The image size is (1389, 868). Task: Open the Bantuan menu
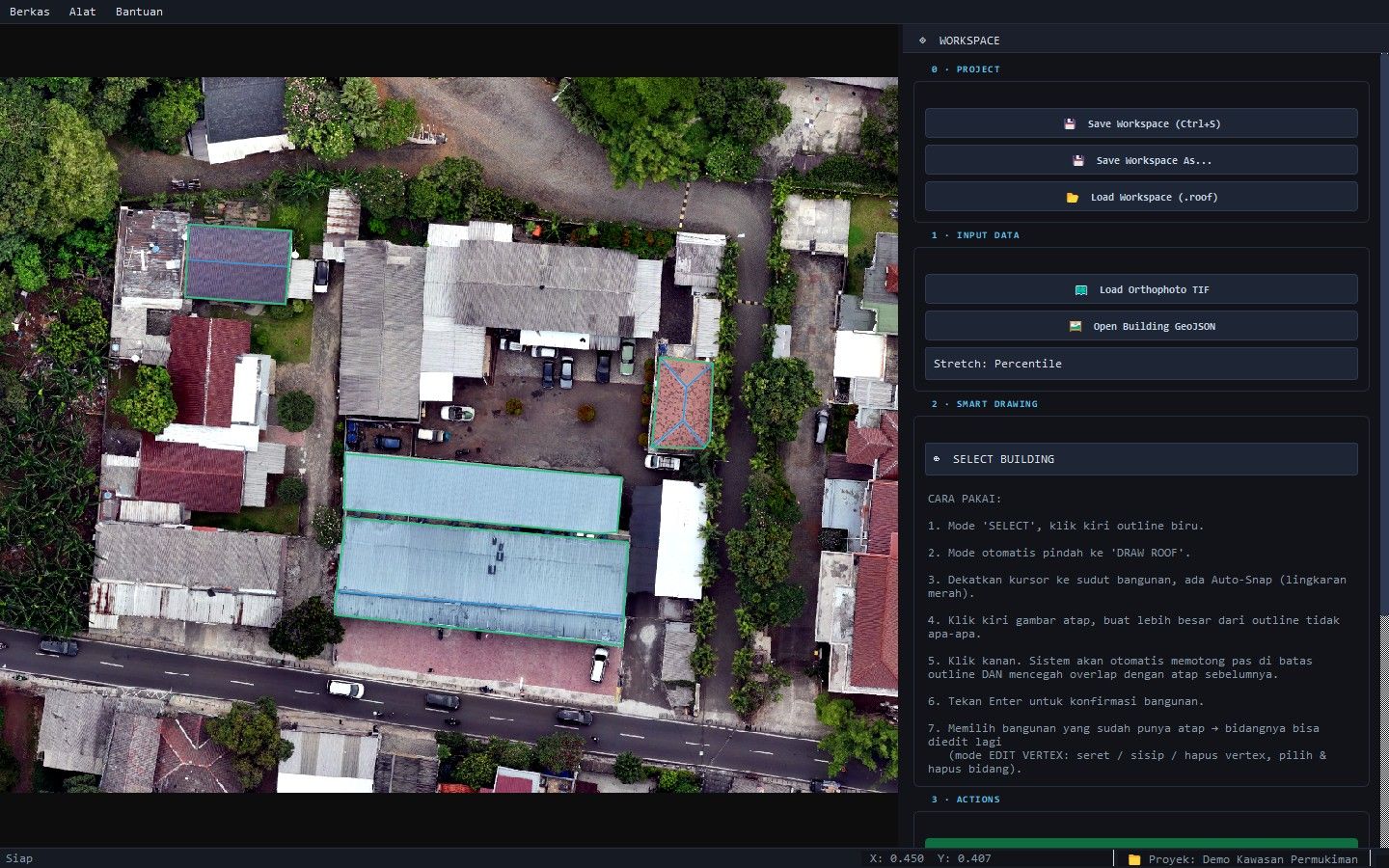pos(139,12)
